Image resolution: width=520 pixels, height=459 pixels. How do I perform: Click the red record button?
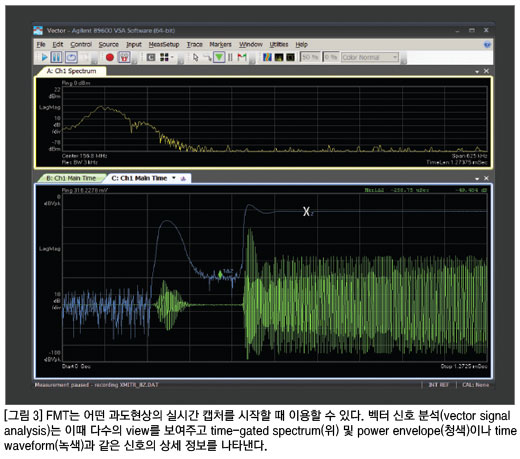point(110,57)
